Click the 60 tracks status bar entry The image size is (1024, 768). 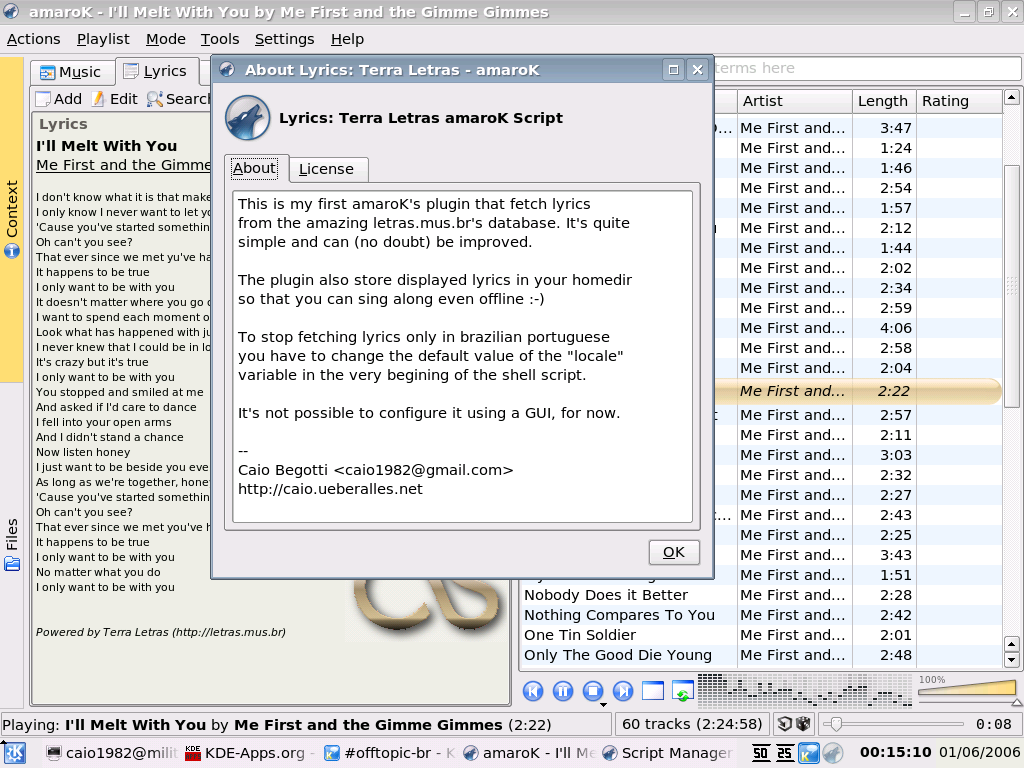692,724
